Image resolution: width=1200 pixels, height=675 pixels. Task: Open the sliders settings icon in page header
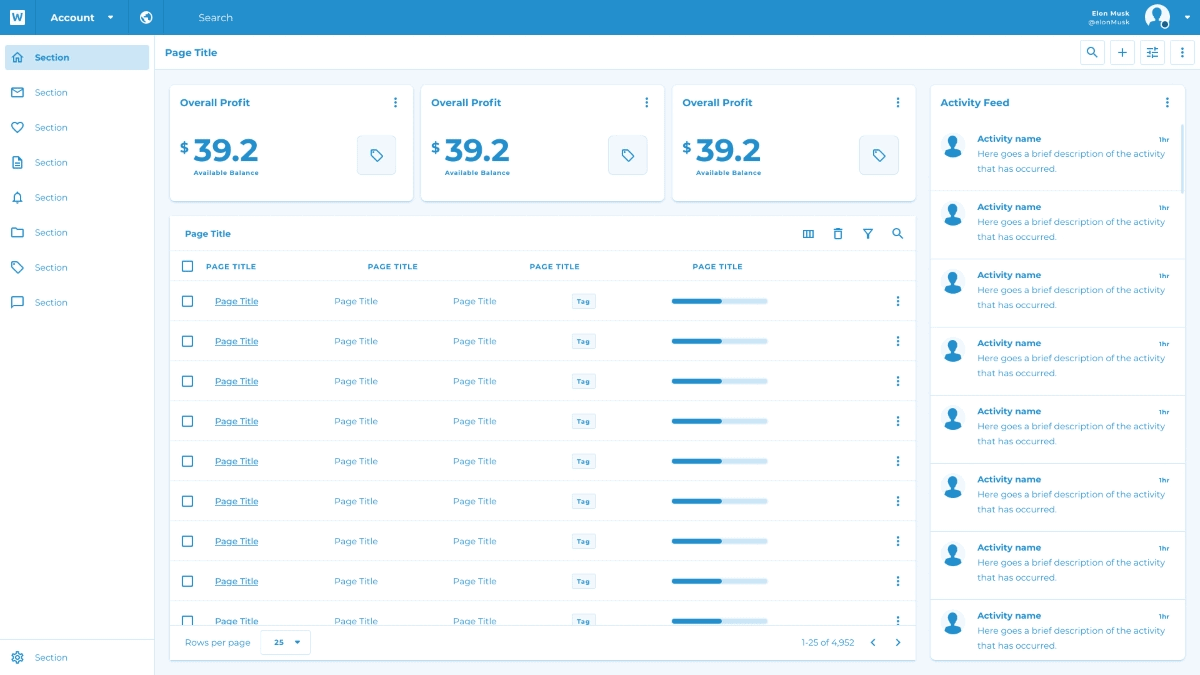(x=1152, y=52)
